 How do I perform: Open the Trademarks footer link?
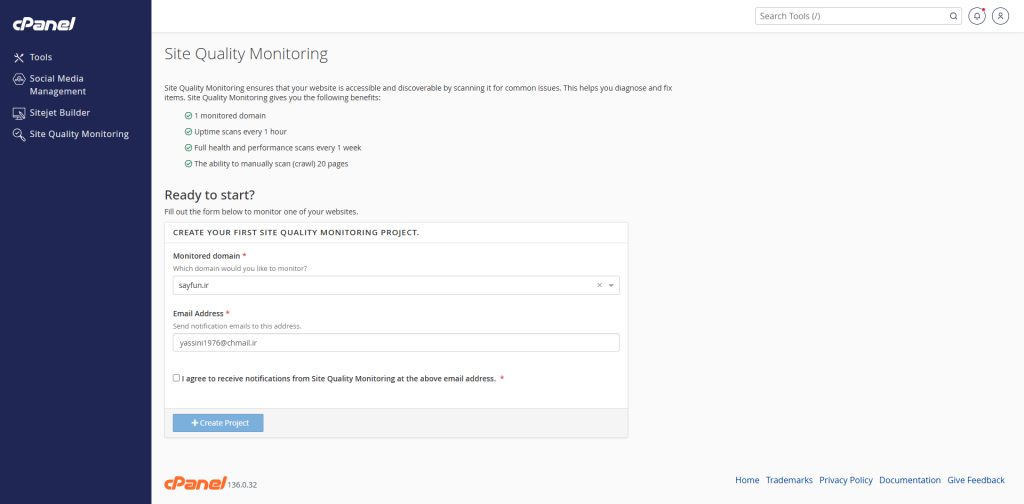tap(789, 480)
